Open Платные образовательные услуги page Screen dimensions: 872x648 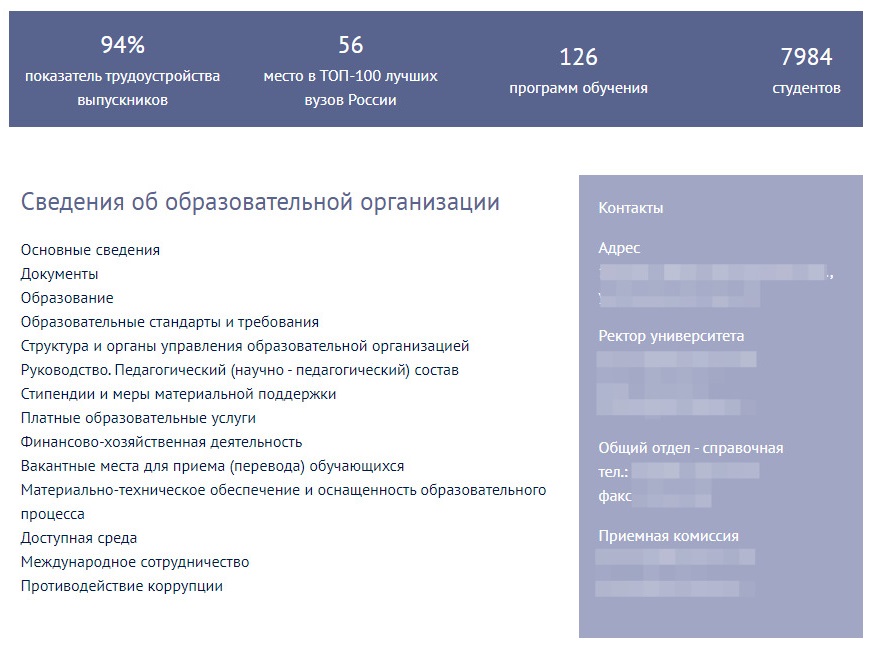pos(138,418)
